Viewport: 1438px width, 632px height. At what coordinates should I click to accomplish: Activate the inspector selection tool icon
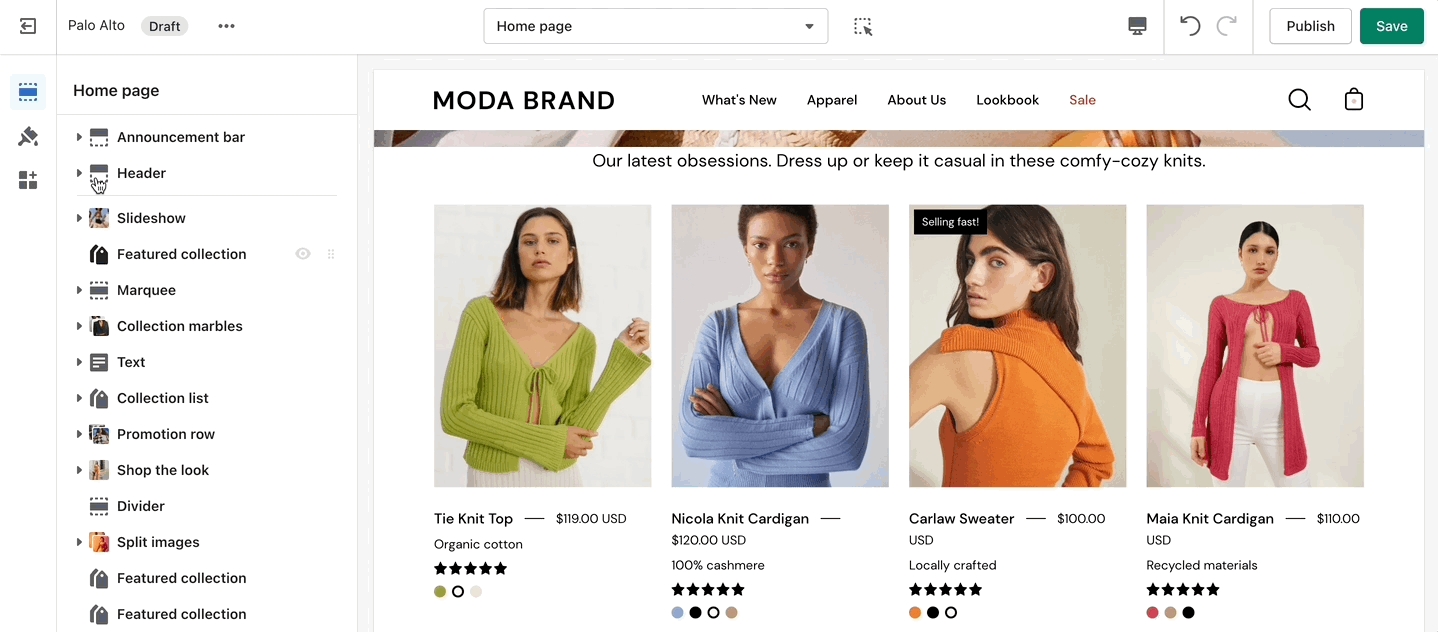click(x=863, y=26)
